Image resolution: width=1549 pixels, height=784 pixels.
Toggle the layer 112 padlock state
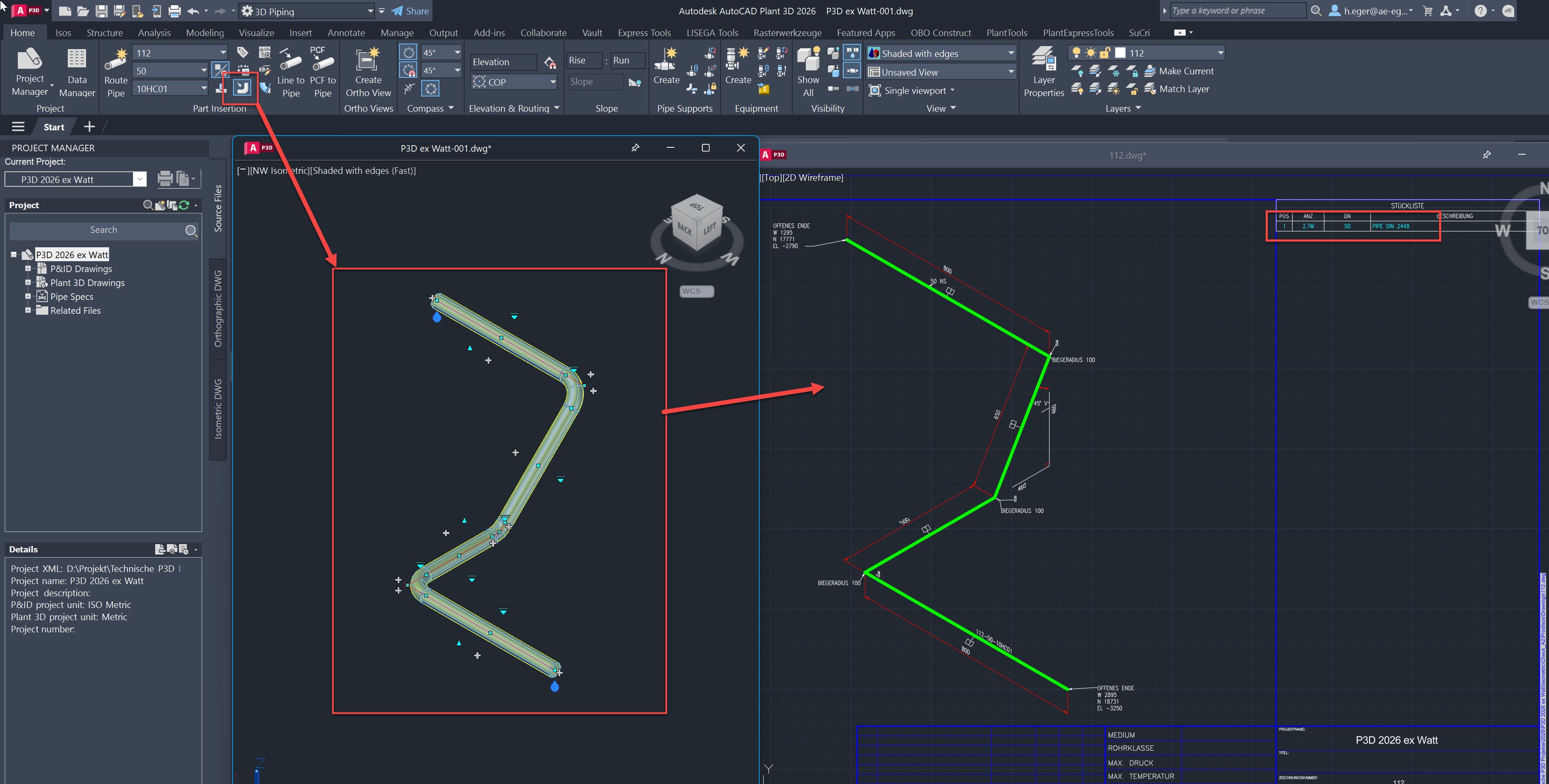pos(1105,53)
